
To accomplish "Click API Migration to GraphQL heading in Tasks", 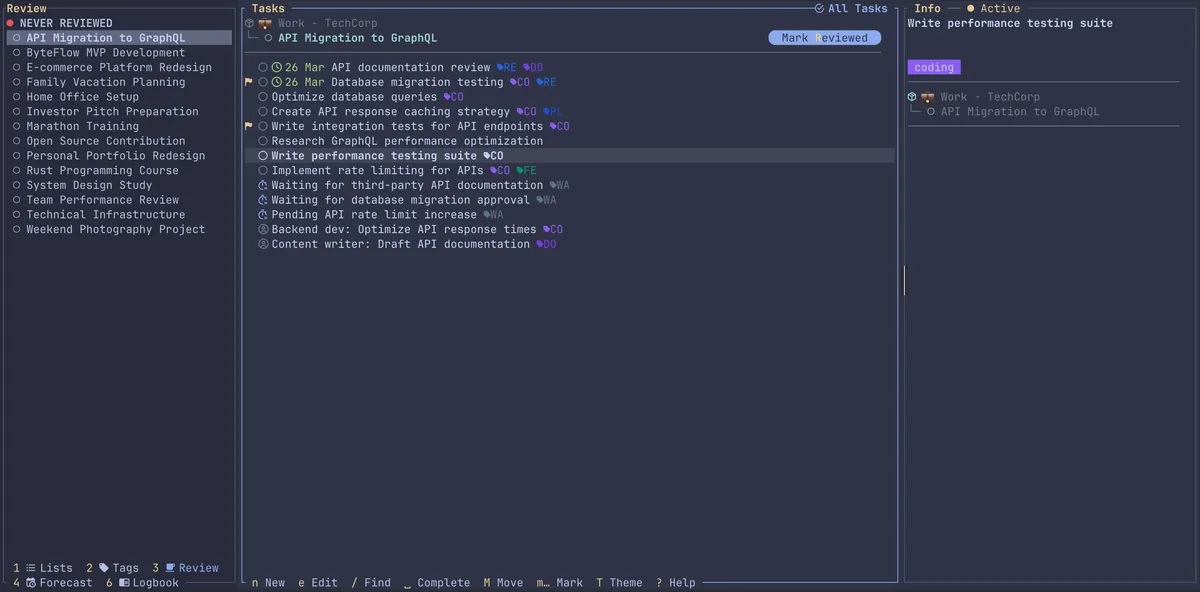I will (358, 38).
